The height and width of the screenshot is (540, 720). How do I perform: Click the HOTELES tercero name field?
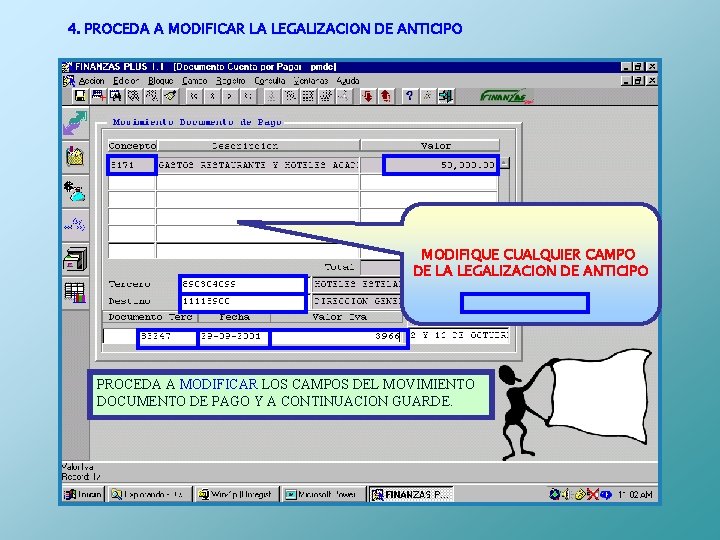click(x=357, y=284)
